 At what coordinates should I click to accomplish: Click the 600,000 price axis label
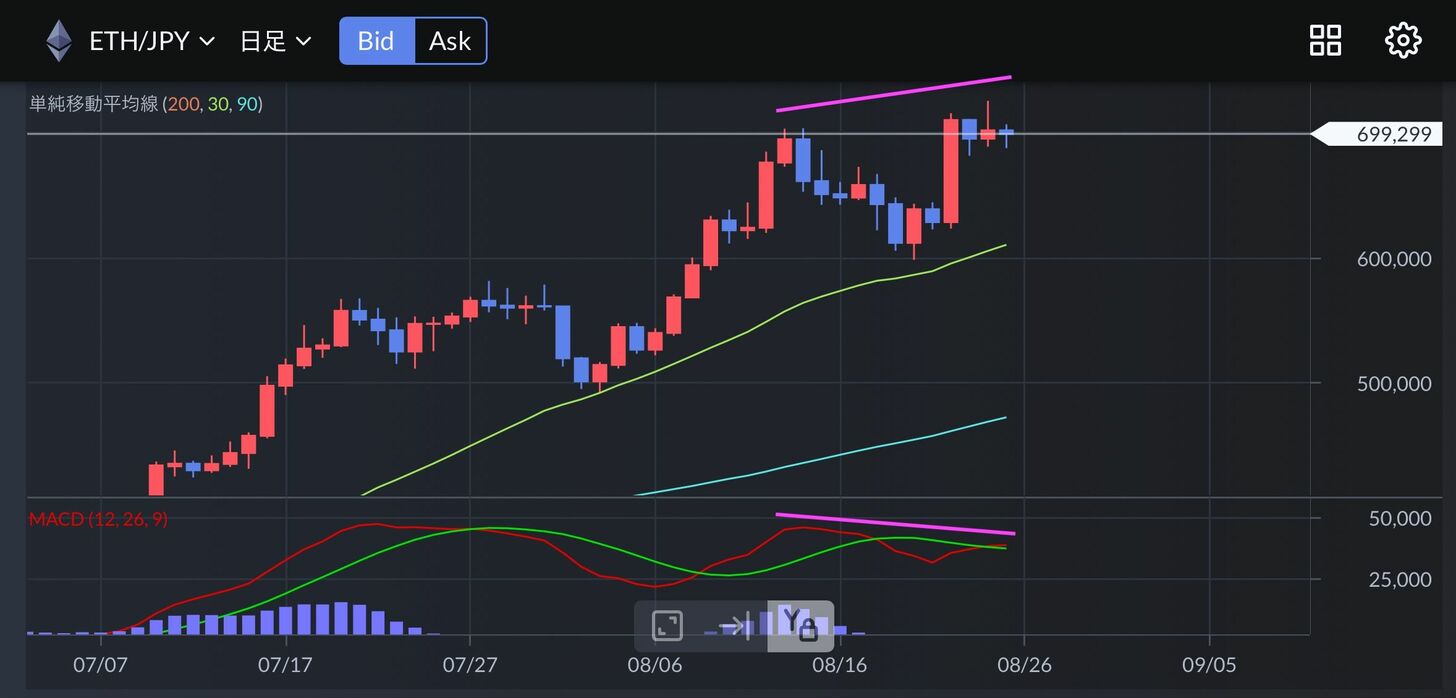(1394, 259)
